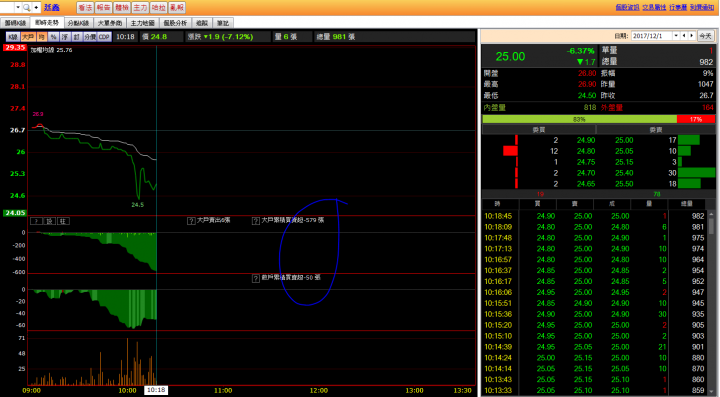Toggle the 浮 chart option
This screenshot has width=720, height=397.
65,37
